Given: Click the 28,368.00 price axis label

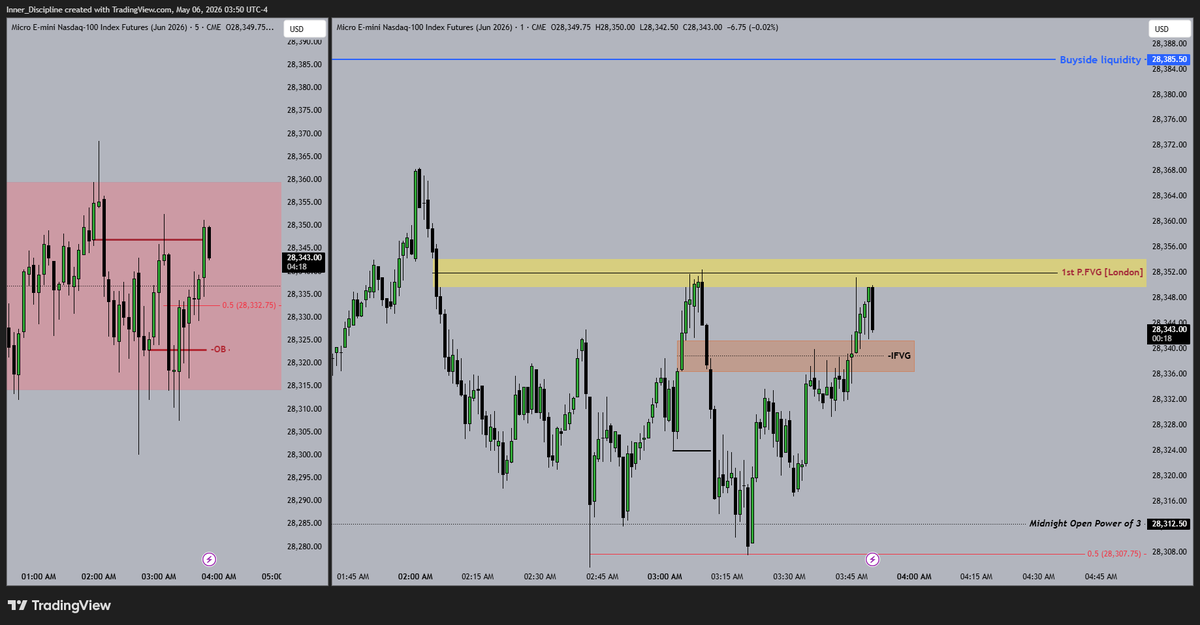Looking at the screenshot, I should pyautogui.click(x=1168, y=170).
